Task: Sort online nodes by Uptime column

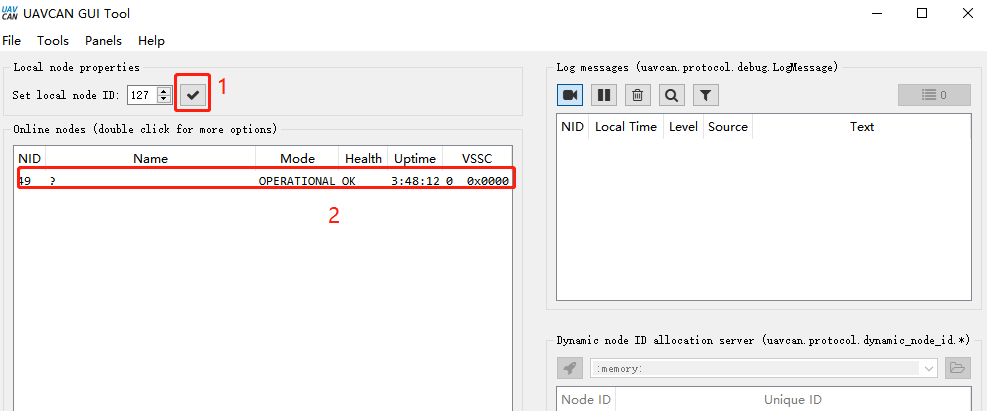Action: pos(414,158)
